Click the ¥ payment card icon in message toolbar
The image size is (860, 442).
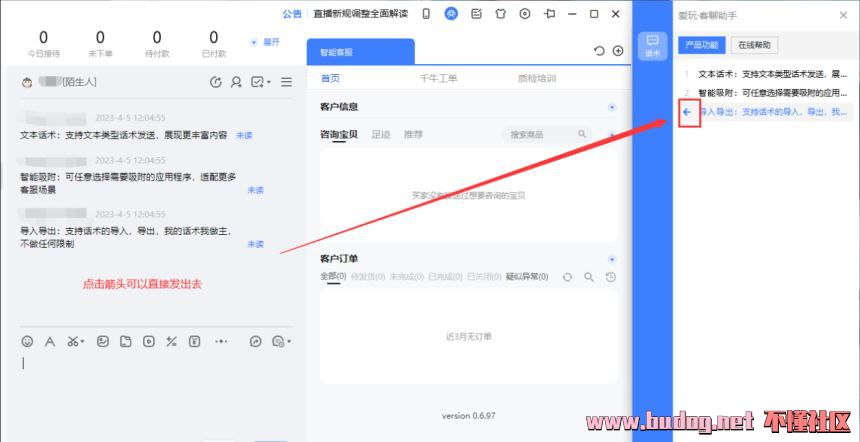pos(195,342)
